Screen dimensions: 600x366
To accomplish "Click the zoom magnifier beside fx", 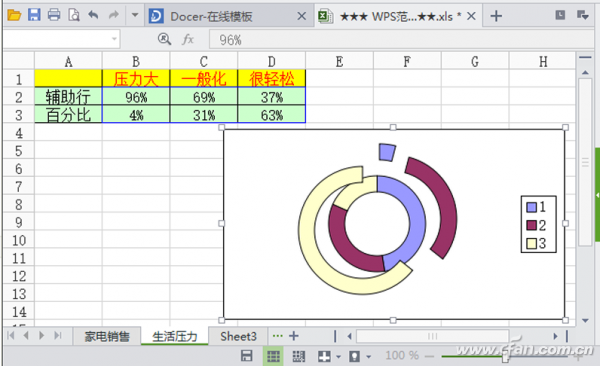I will pyautogui.click(x=164, y=39).
